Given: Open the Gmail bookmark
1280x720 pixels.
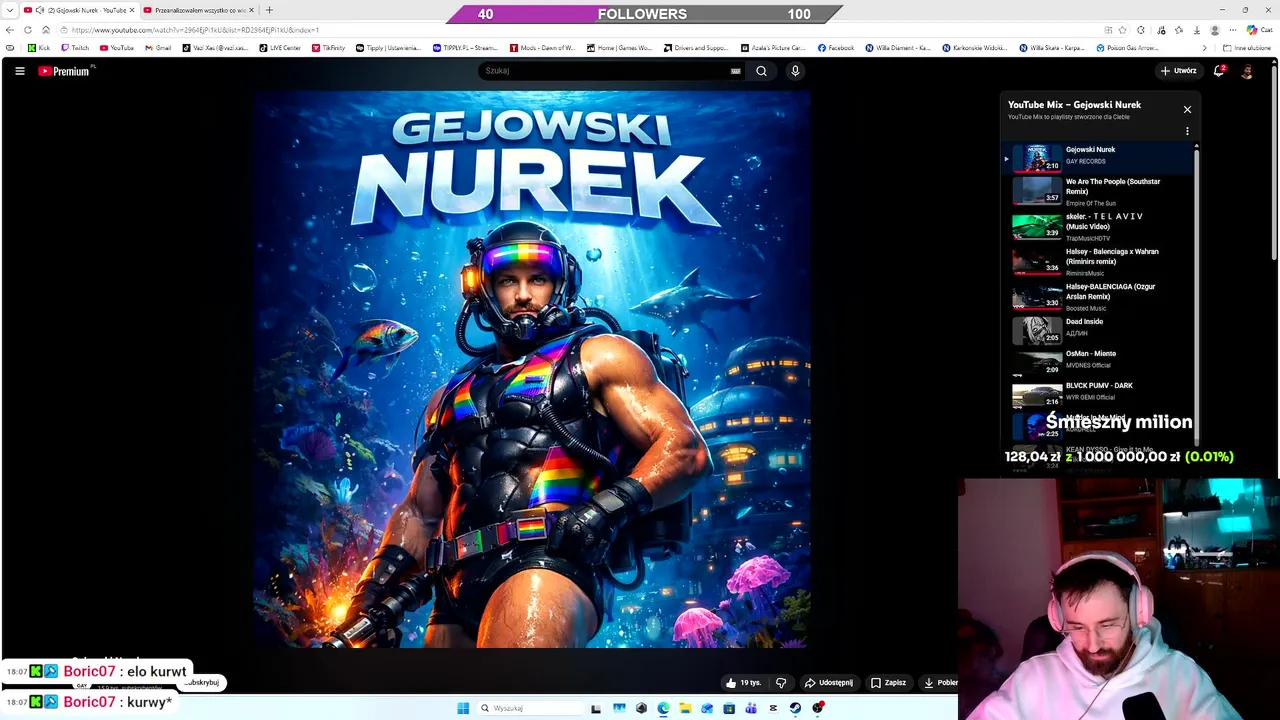Looking at the screenshot, I should pos(158,48).
